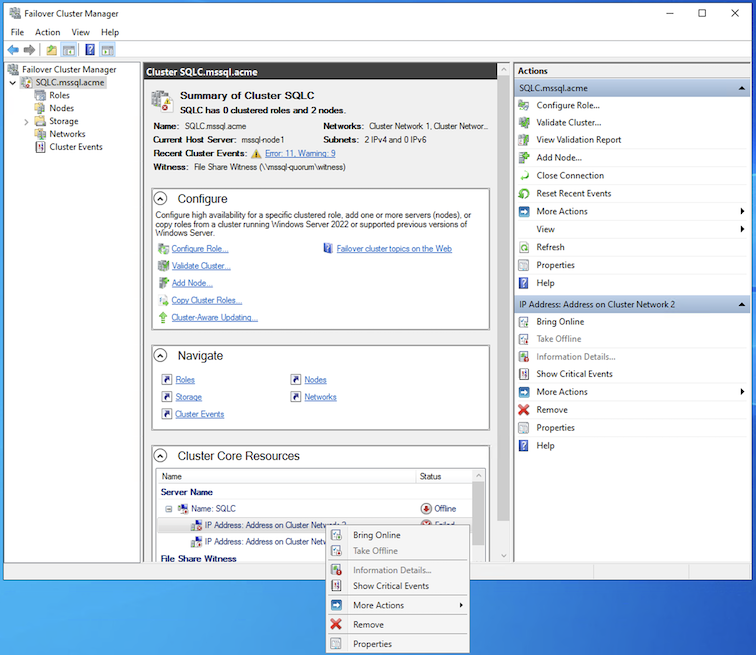Open IP Address Properties in lower Actions group
The width and height of the screenshot is (756, 655).
click(x=555, y=428)
